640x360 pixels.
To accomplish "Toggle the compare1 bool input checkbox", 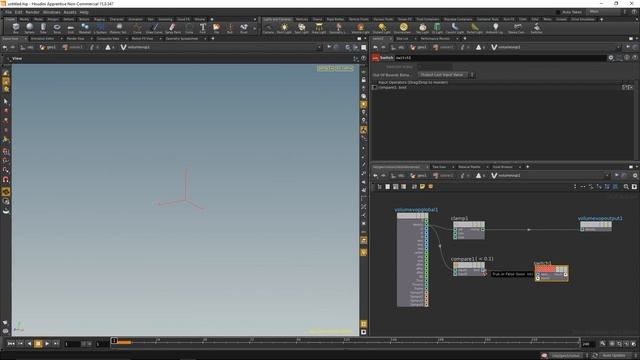I will pos(374,87).
